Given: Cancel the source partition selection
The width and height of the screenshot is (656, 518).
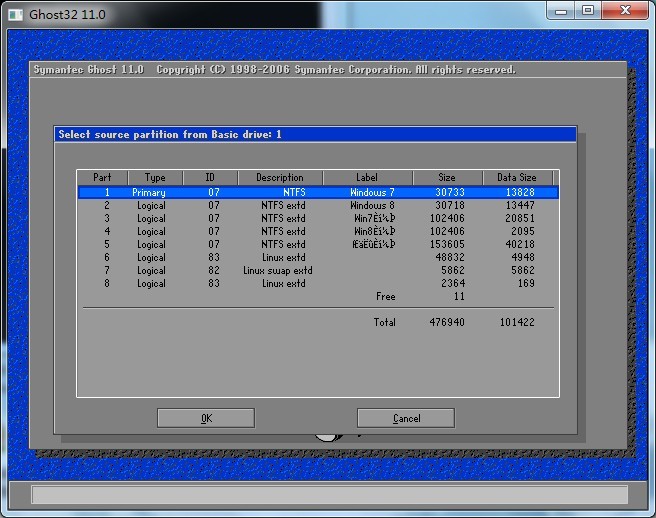Looking at the screenshot, I should tap(406, 418).
